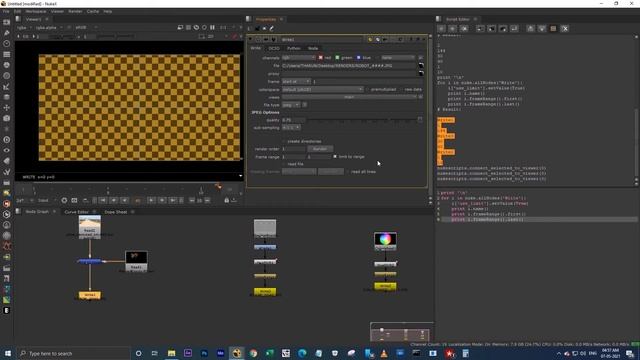Toggle limit to range checkbox

[335, 157]
